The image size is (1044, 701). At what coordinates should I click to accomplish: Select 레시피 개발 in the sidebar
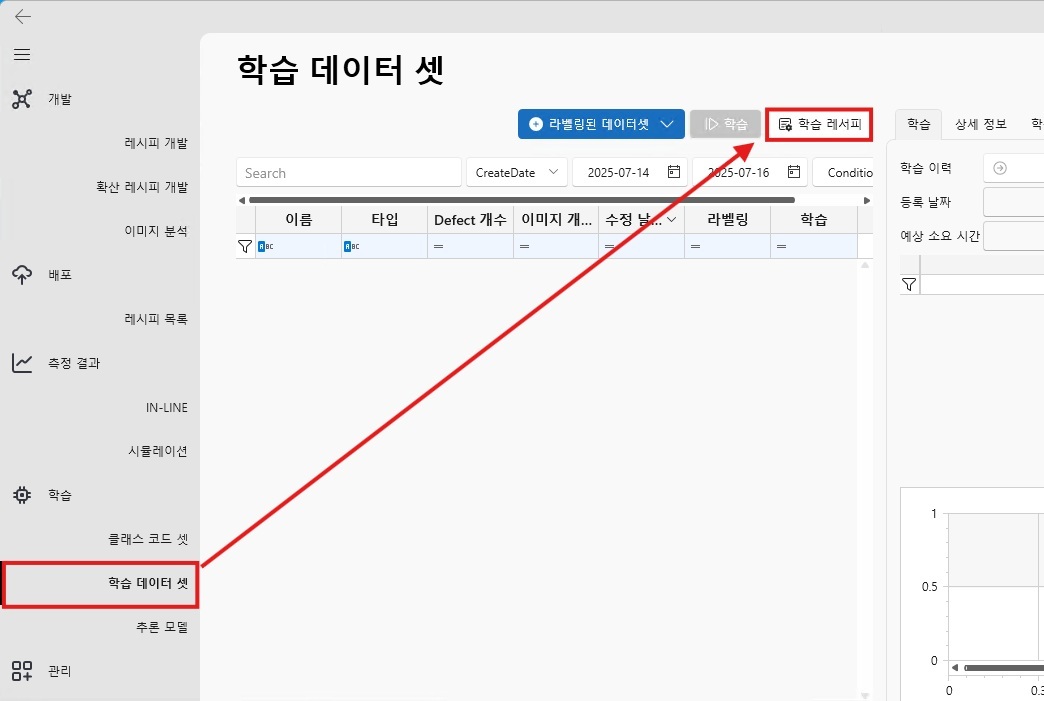point(155,143)
